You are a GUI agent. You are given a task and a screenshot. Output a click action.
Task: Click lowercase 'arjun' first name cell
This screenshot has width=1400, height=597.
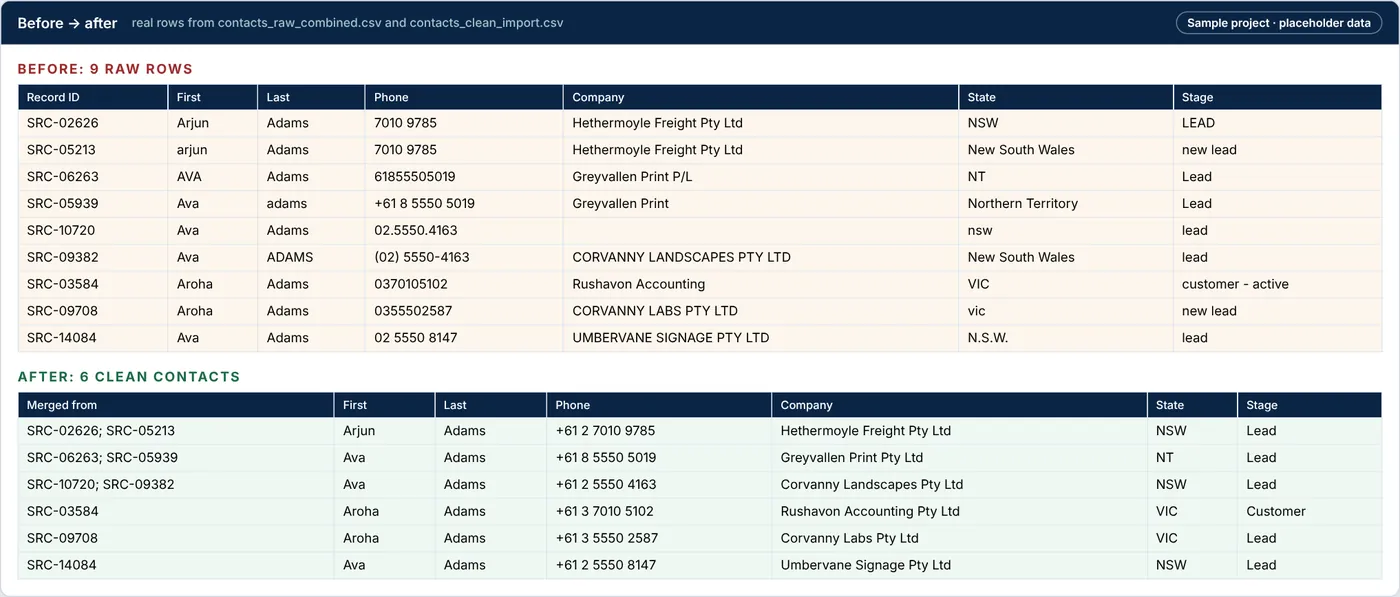point(213,150)
